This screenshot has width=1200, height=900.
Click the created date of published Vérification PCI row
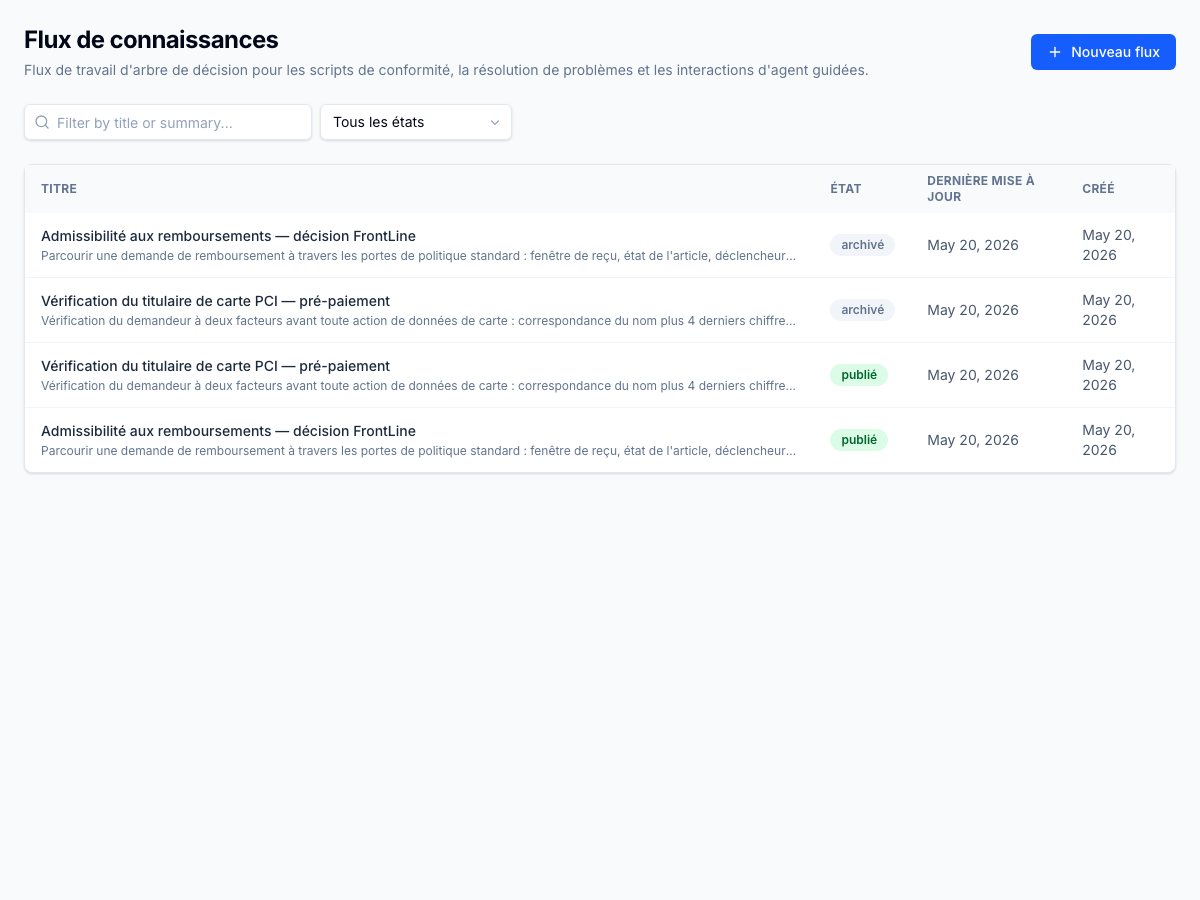coord(1108,375)
